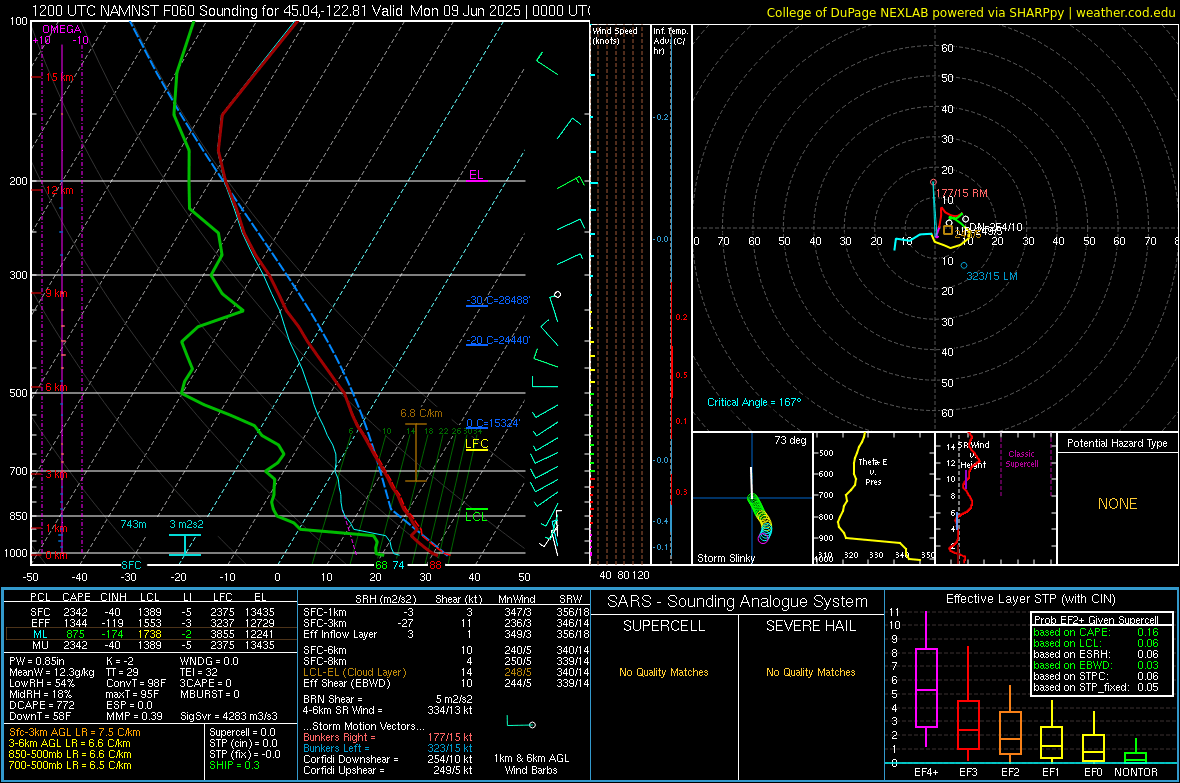Click the NONE hazard type value
Viewport: 1180px width, 783px height.
coord(1118,504)
